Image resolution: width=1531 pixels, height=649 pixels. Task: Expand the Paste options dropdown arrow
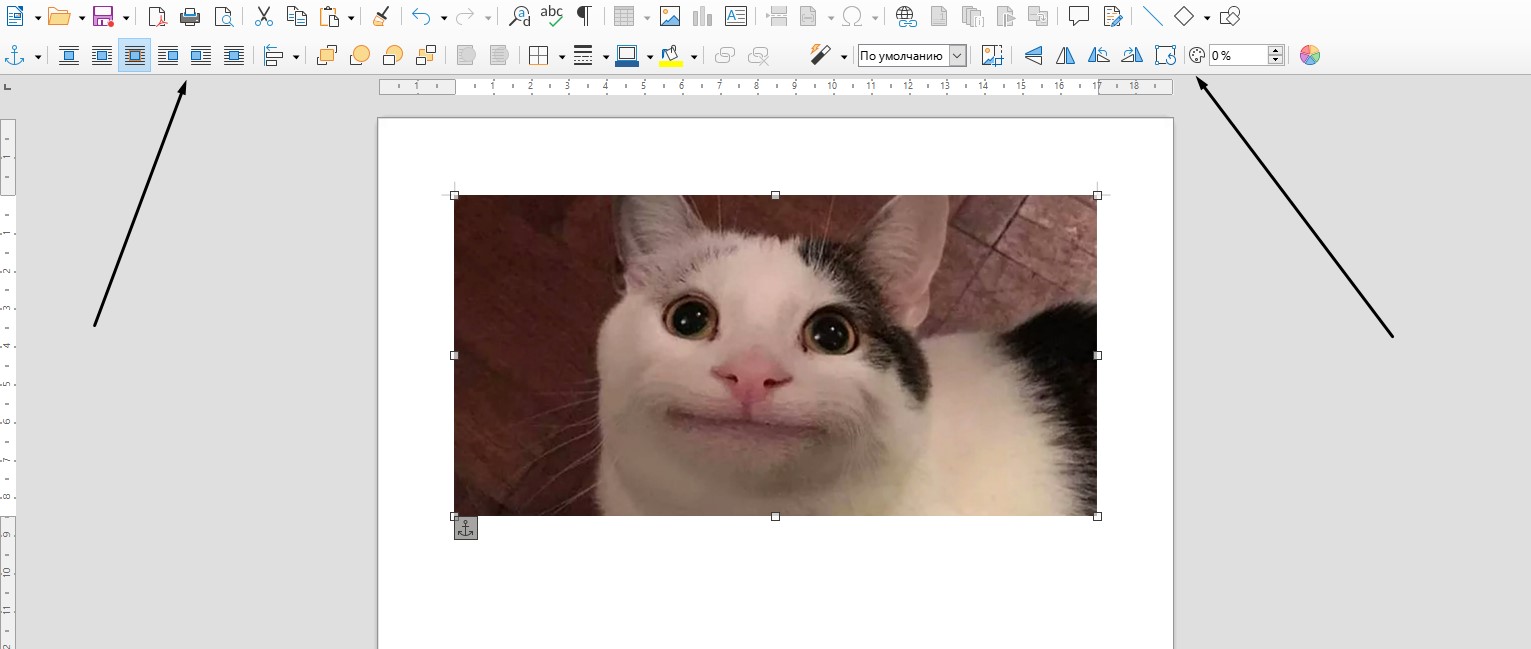[x=351, y=17]
